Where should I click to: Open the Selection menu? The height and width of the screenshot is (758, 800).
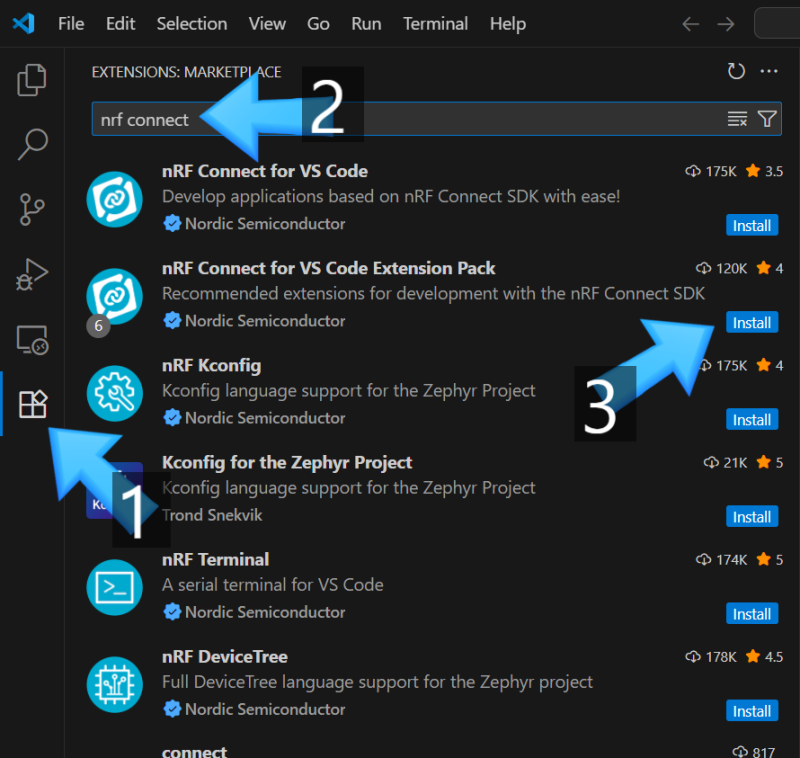click(x=192, y=24)
